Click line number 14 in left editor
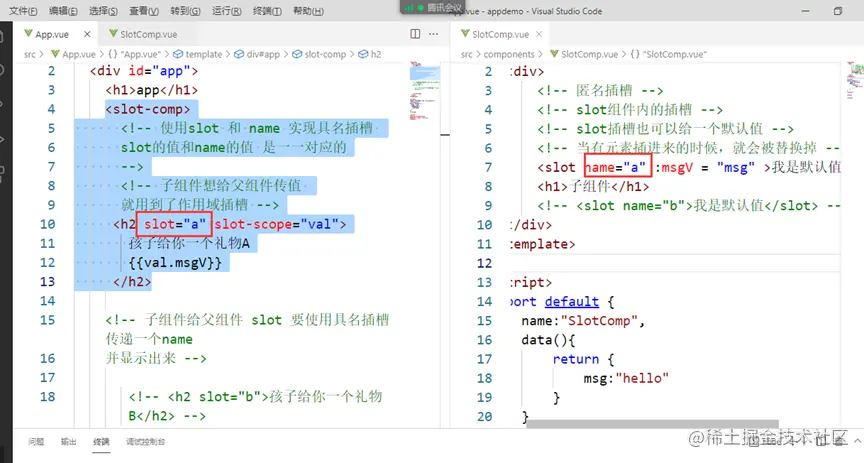 (x=47, y=301)
